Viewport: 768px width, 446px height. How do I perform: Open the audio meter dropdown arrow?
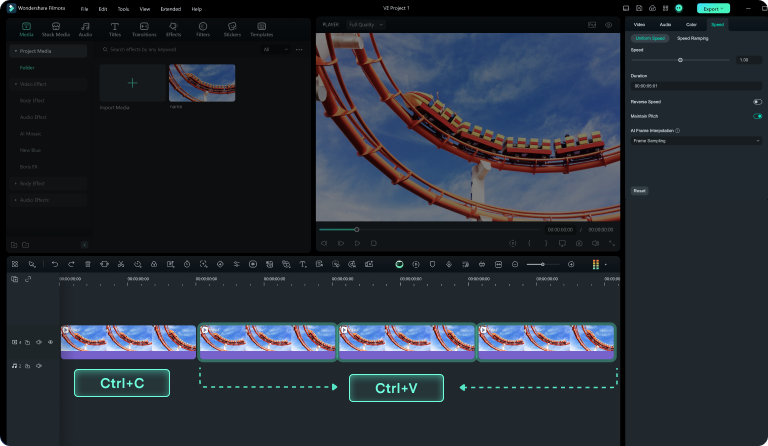(606, 264)
